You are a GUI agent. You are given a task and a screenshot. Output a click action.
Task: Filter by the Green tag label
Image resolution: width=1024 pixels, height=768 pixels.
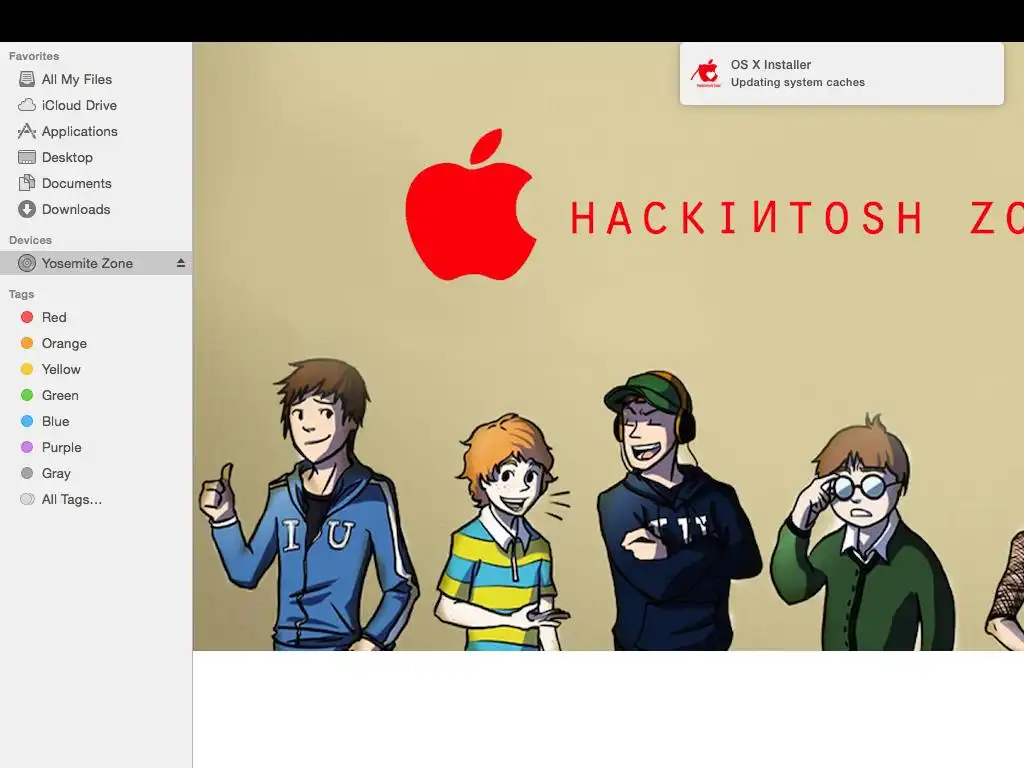[x=60, y=395]
